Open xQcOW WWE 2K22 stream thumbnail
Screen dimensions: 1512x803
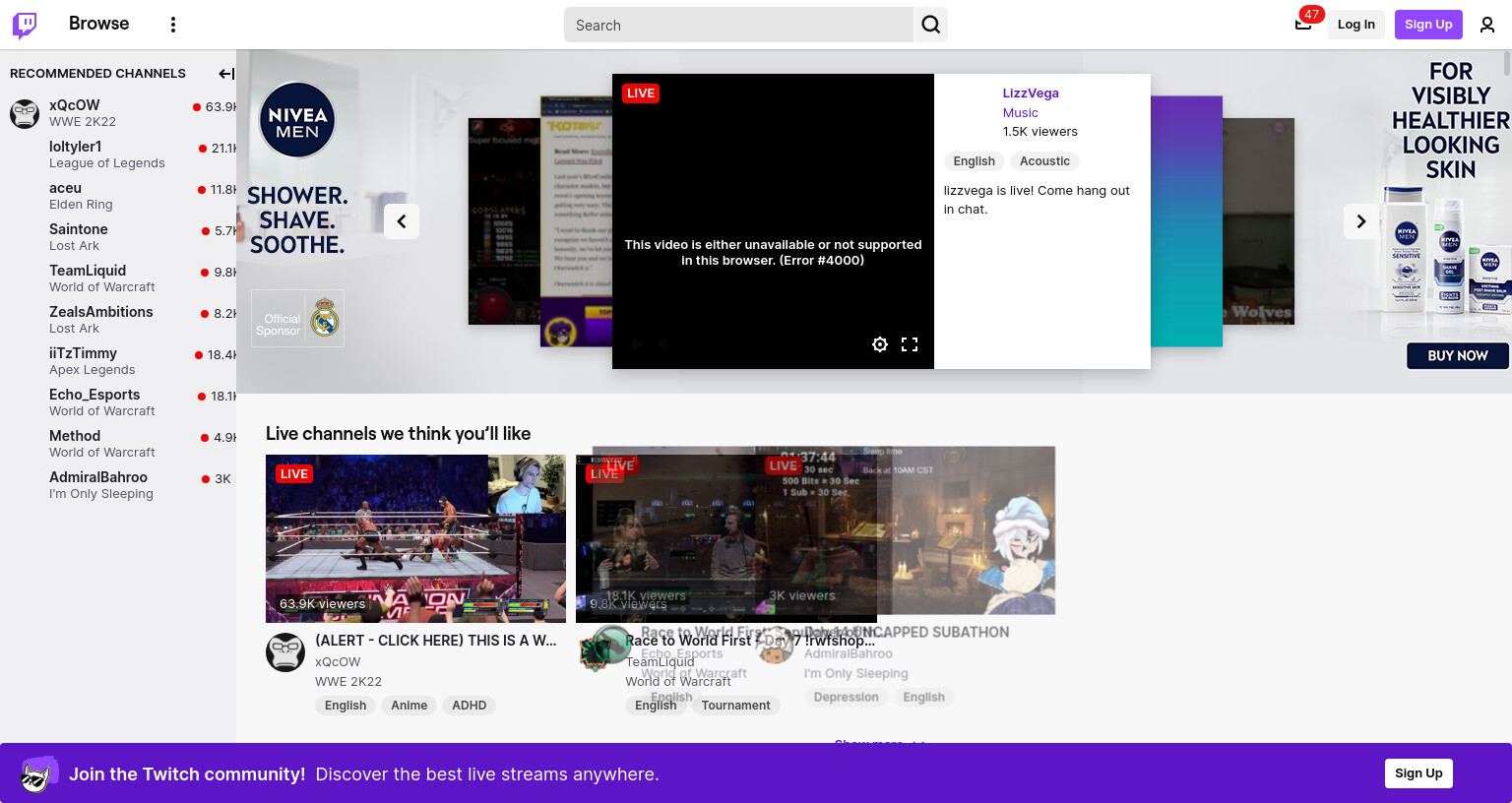415,538
